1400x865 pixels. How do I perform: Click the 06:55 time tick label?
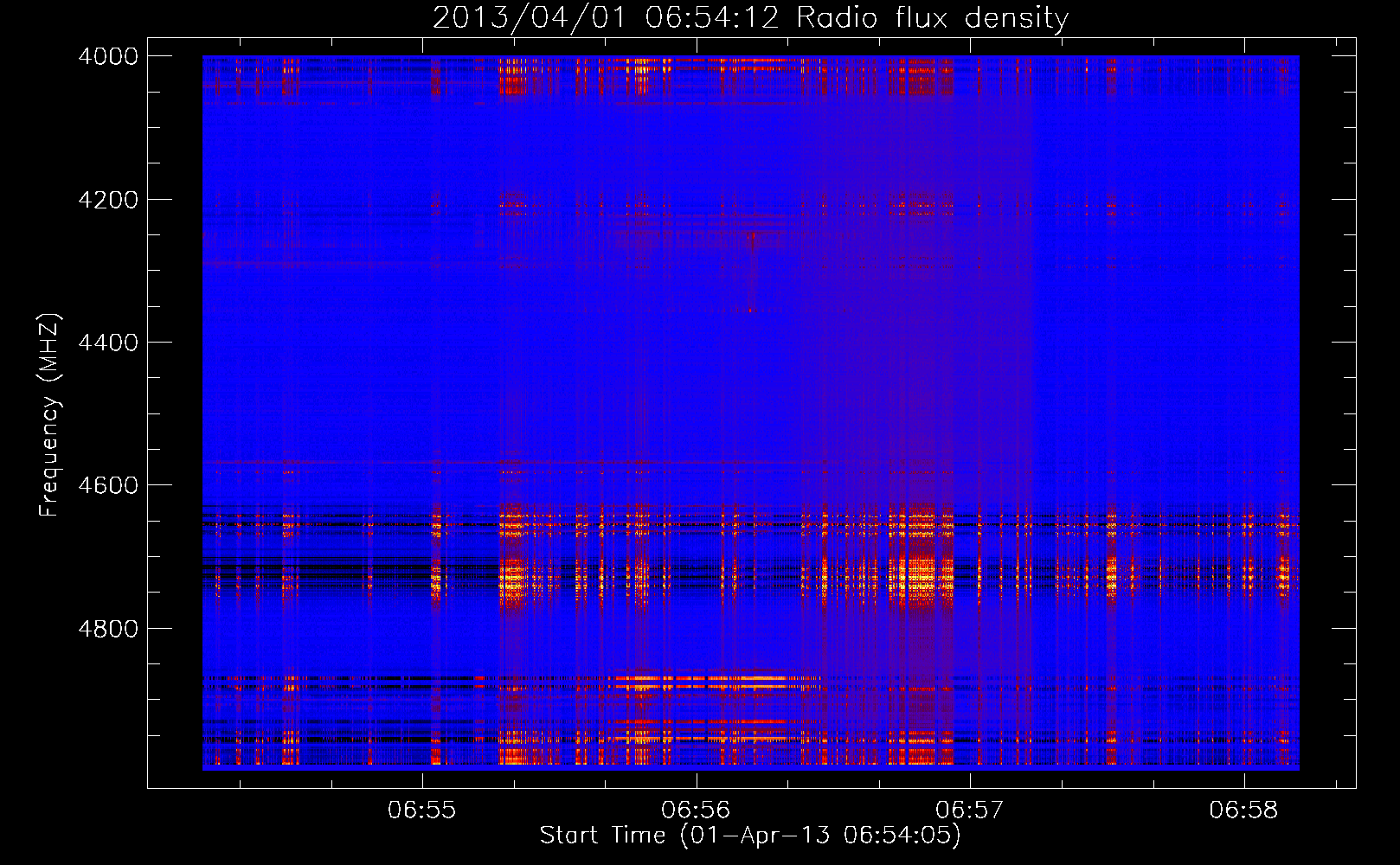pos(421,811)
